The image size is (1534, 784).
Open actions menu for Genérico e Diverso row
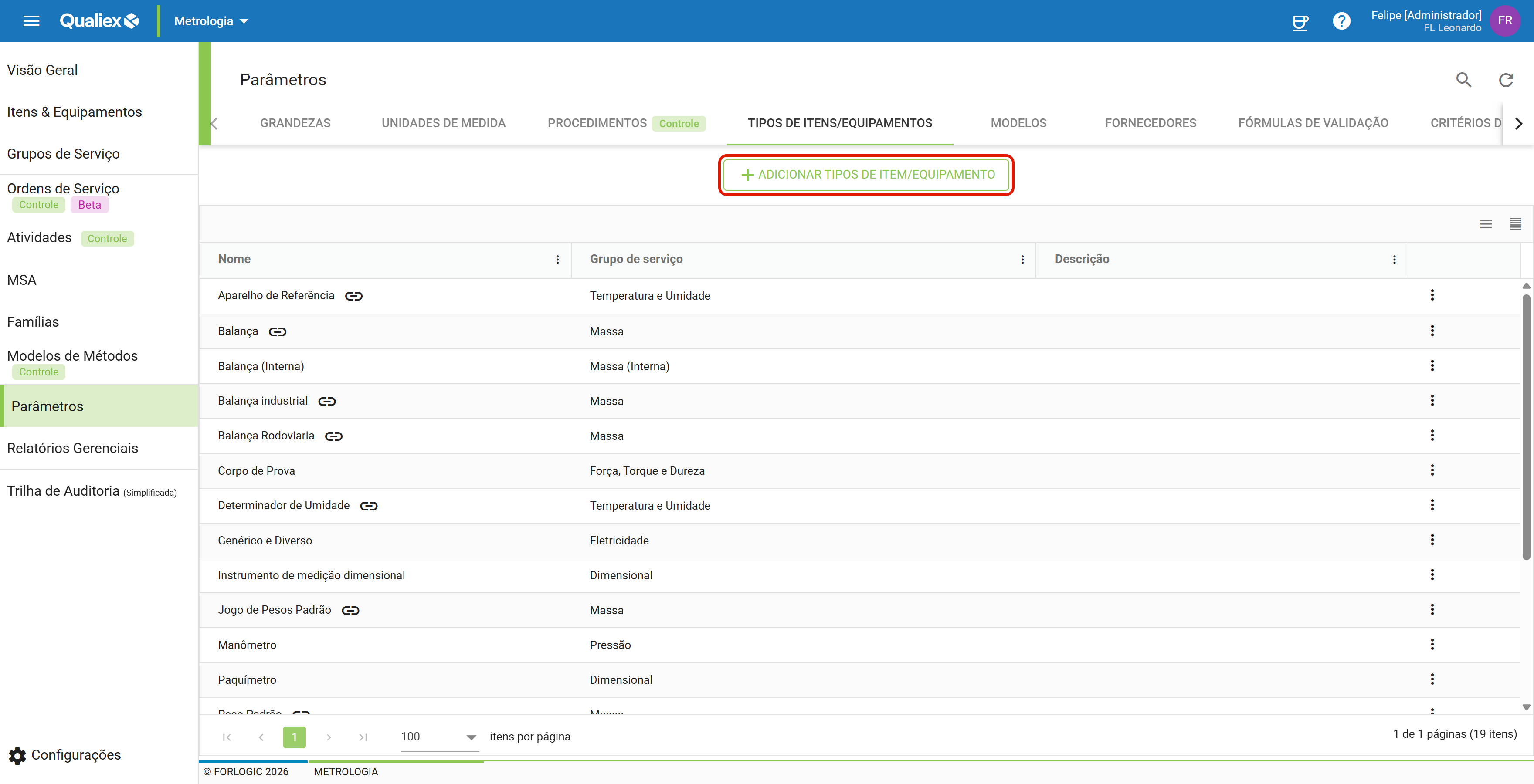tap(1432, 540)
